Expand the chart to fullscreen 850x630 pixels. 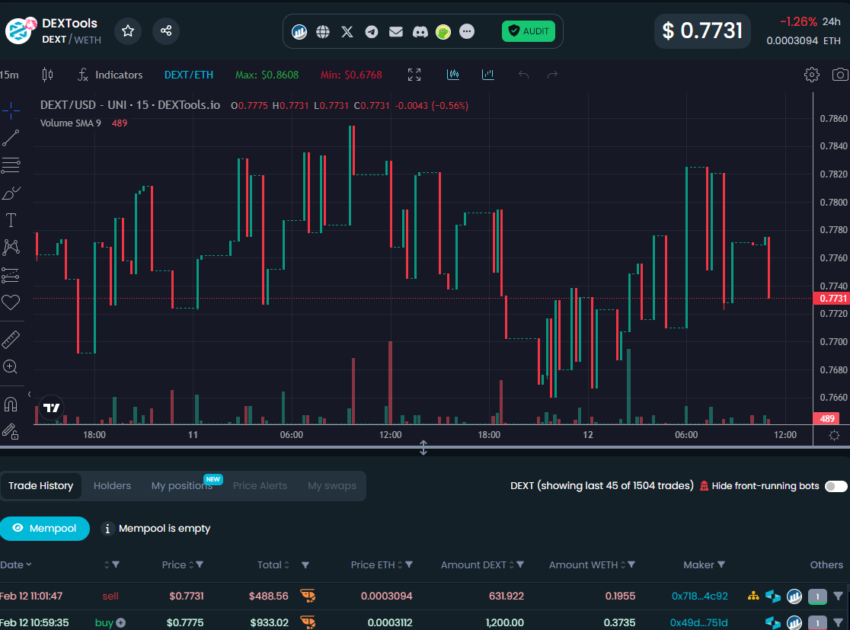pos(414,75)
